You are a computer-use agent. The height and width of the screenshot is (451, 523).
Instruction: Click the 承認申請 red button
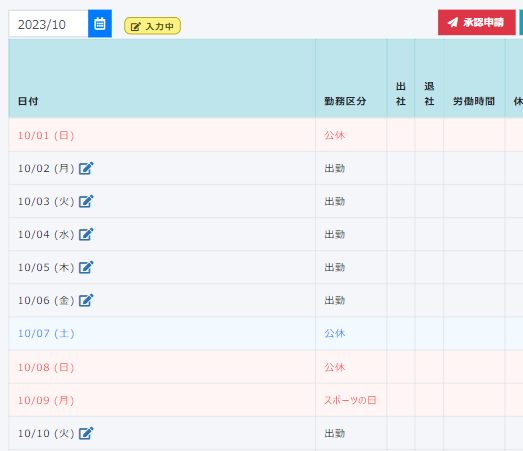click(x=477, y=22)
